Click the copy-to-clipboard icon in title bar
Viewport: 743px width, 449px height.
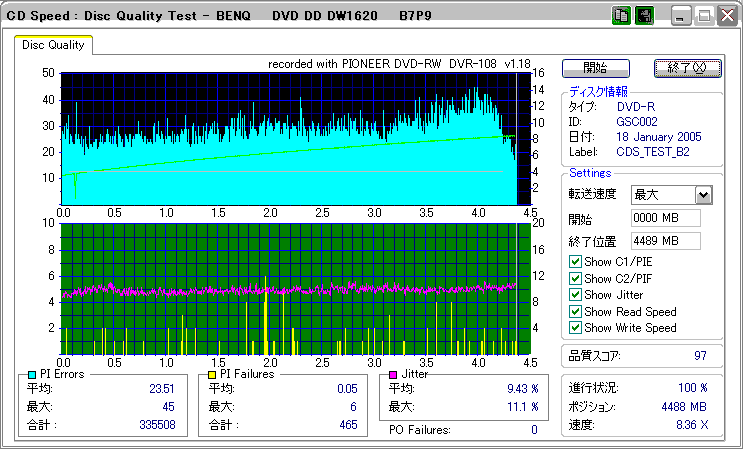(x=620, y=17)
